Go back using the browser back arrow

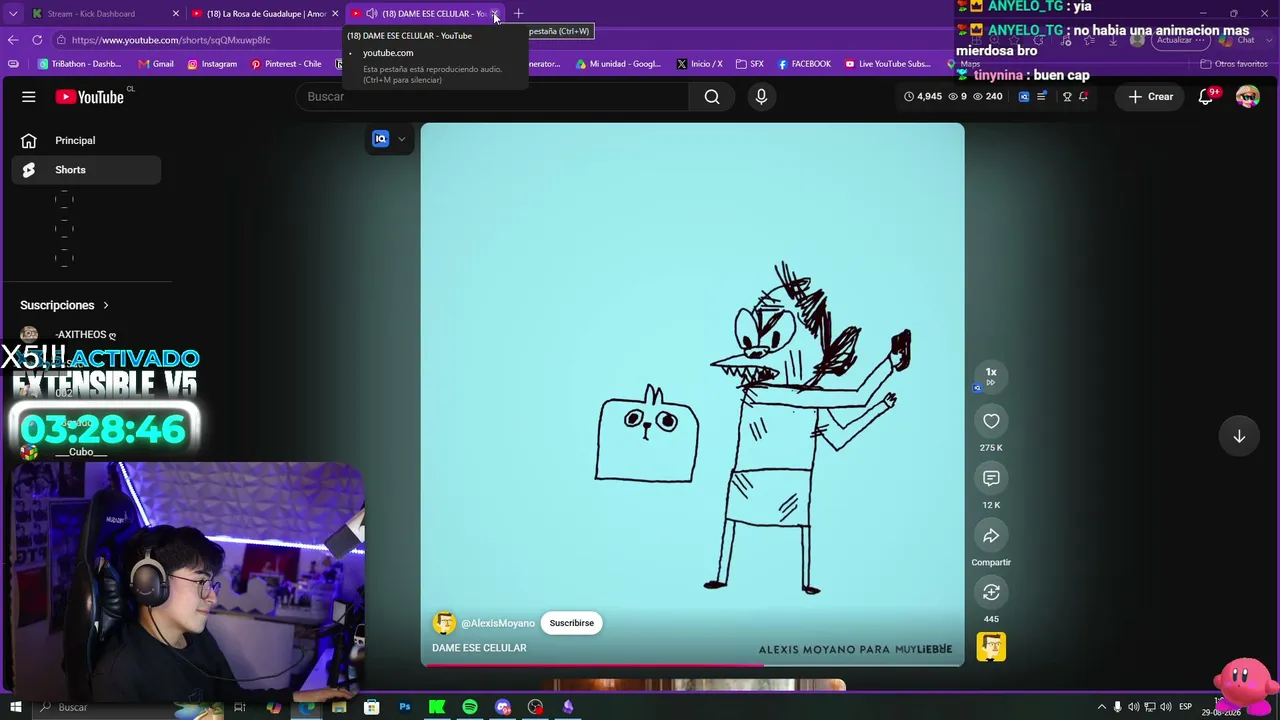click(x=13, y=40)
